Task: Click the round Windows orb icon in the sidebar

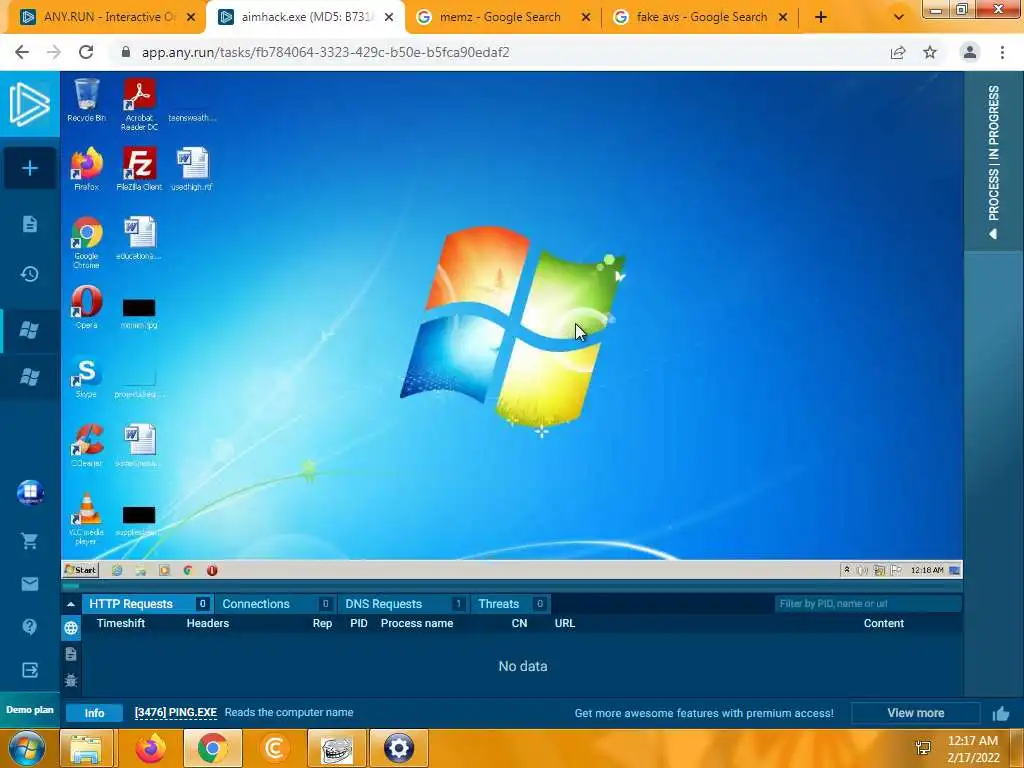Action: pos(30,492)
